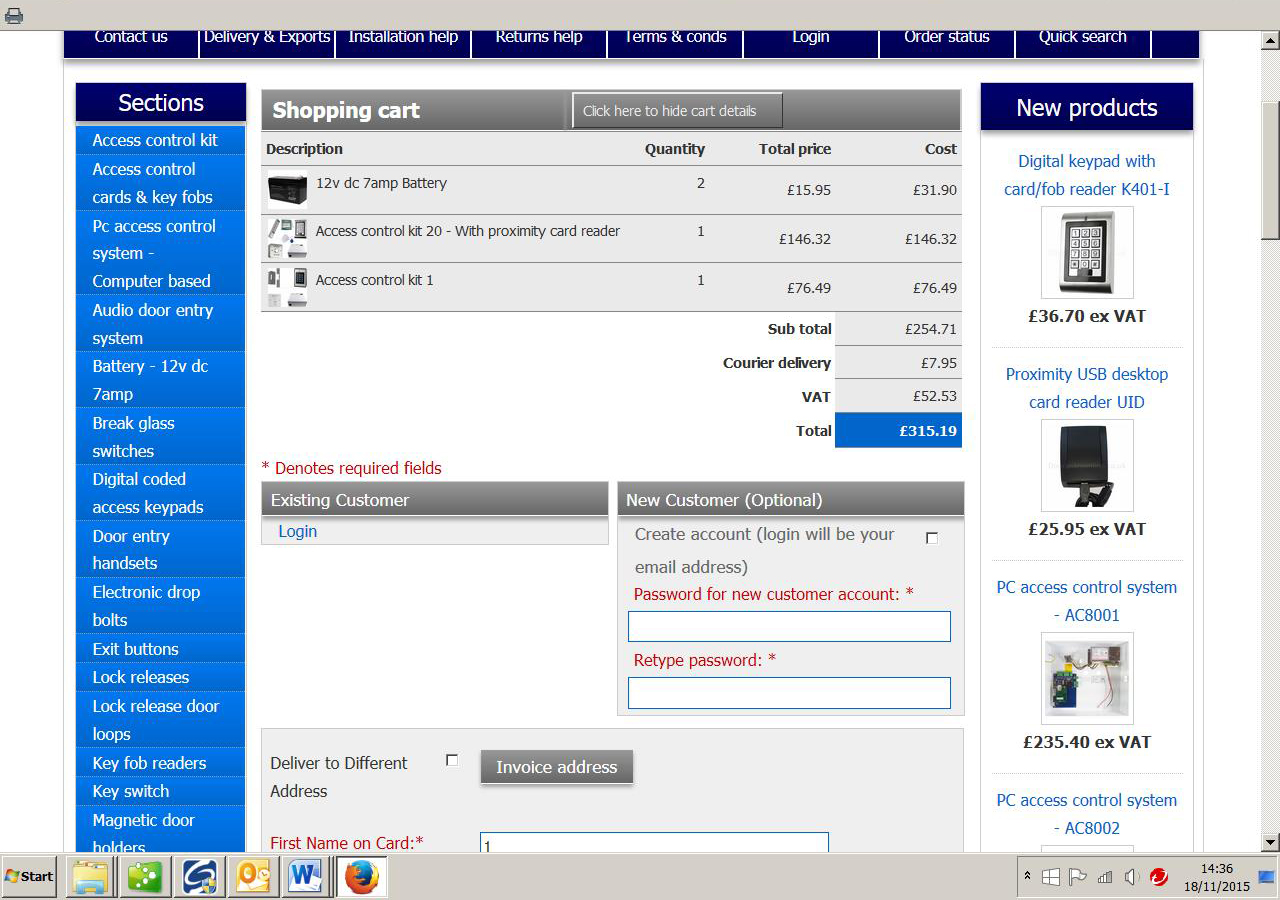The width and height of the screenshot is (1280, 900).
Task: Click the page scrollbar down arrow
Action: (x=1270, y=842)
